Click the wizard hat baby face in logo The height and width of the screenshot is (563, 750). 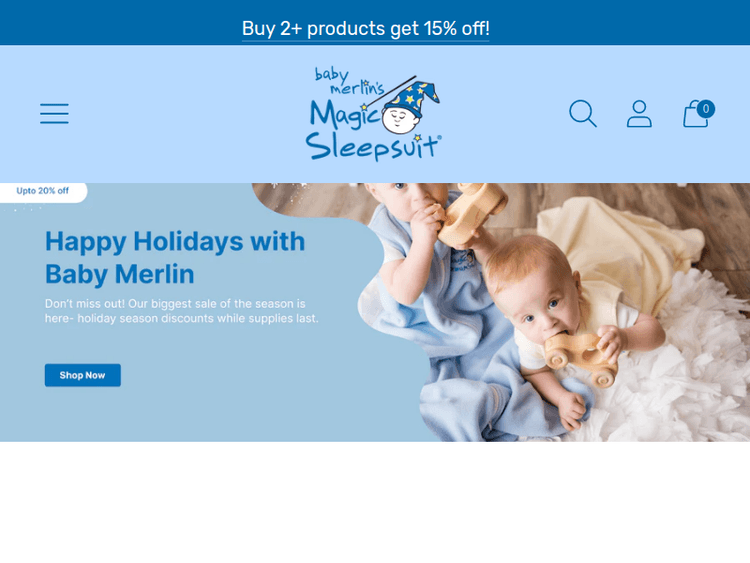point(408,109)
